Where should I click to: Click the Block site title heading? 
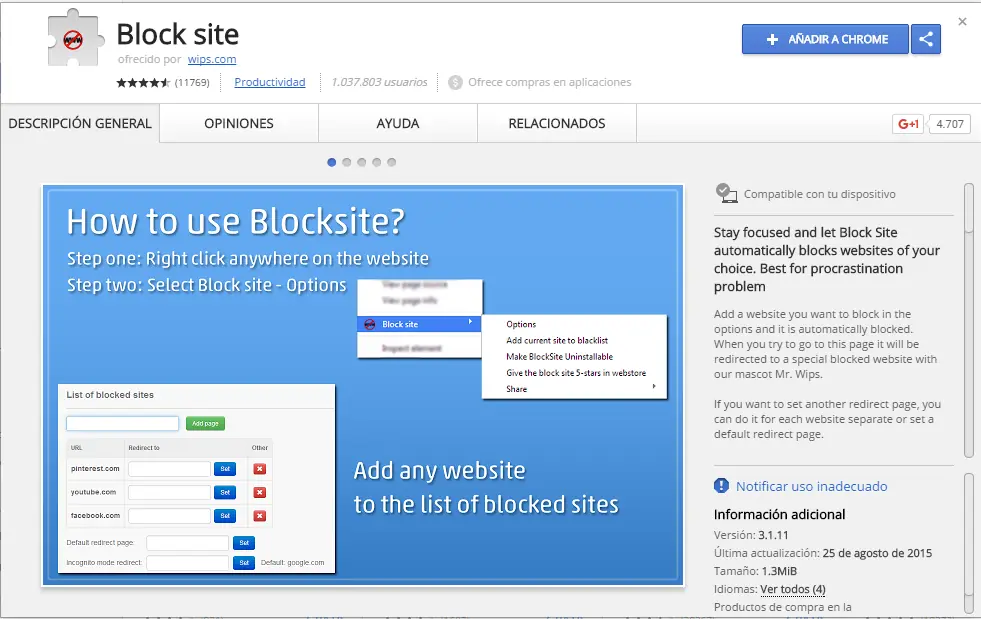click(178, 34)
